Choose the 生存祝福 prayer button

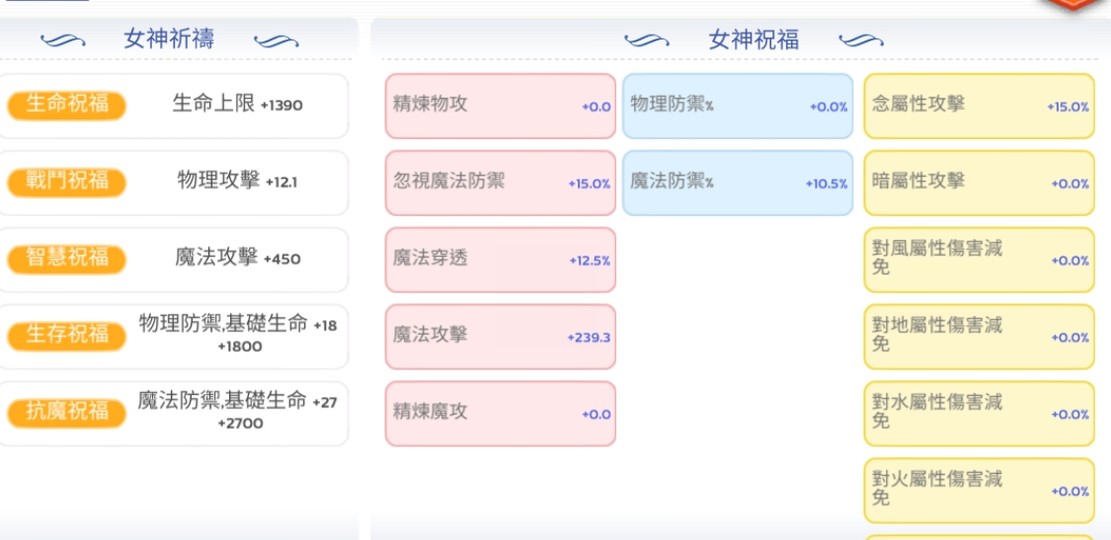[x=67, y=336]
